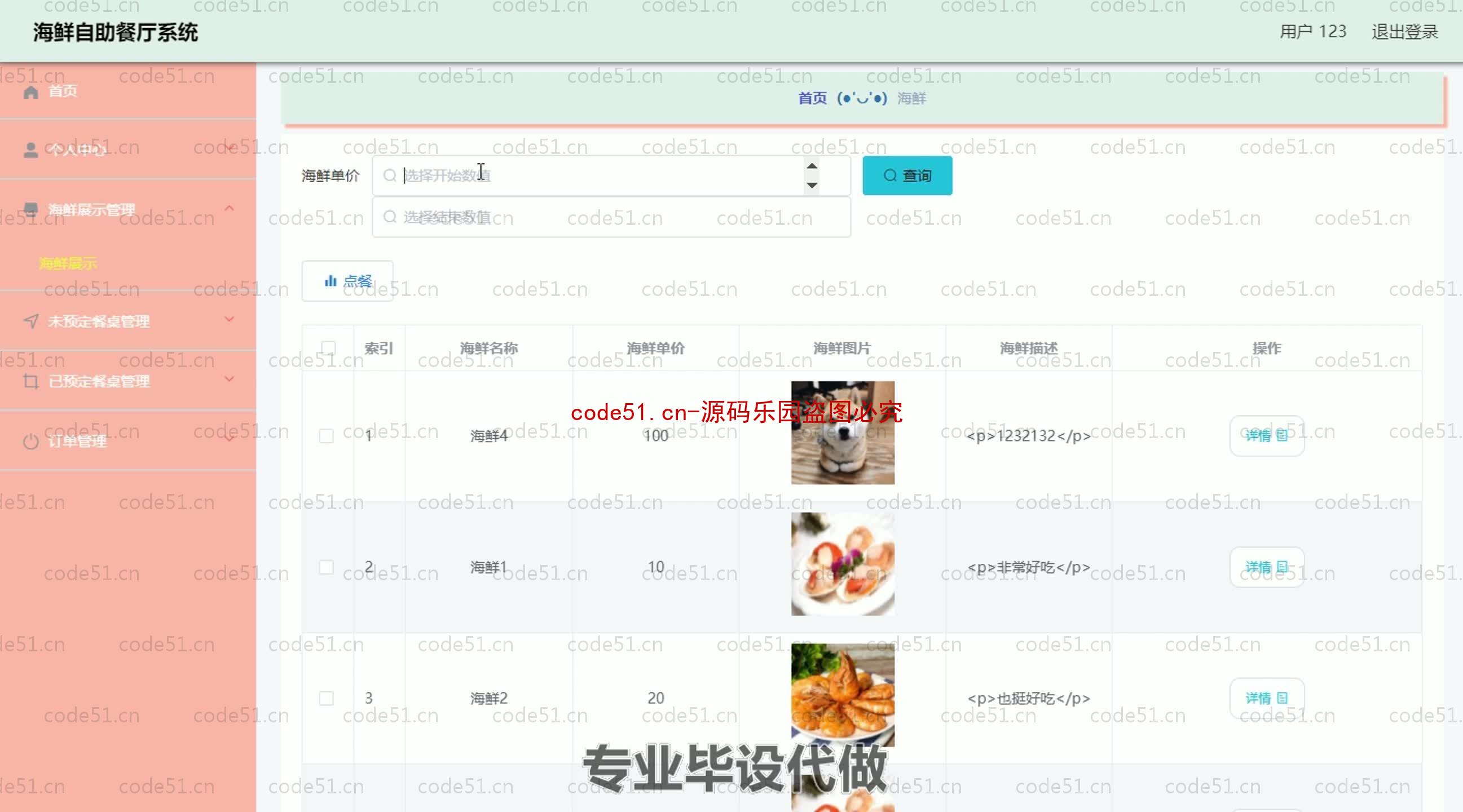Viewport: 1463px width, 812px height.
Task: Click 退出登录 to log out
Action: pyautogui.click(x=1404, y=32)
